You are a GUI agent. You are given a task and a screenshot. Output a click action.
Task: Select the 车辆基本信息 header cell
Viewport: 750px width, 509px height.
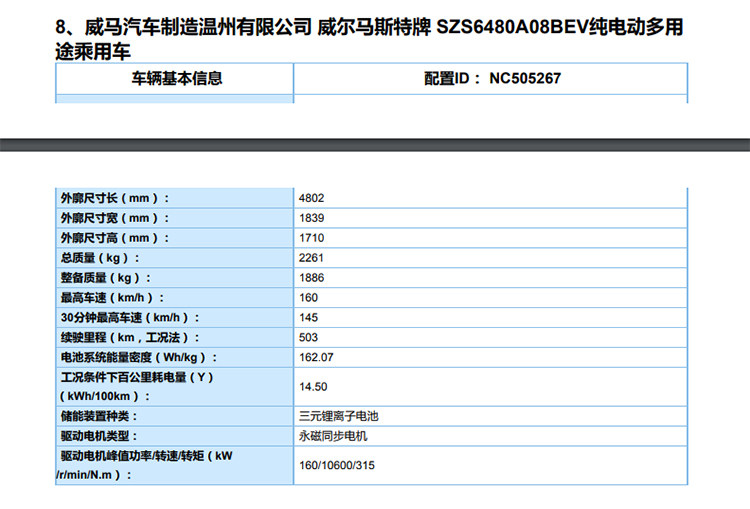pos(176,78)
